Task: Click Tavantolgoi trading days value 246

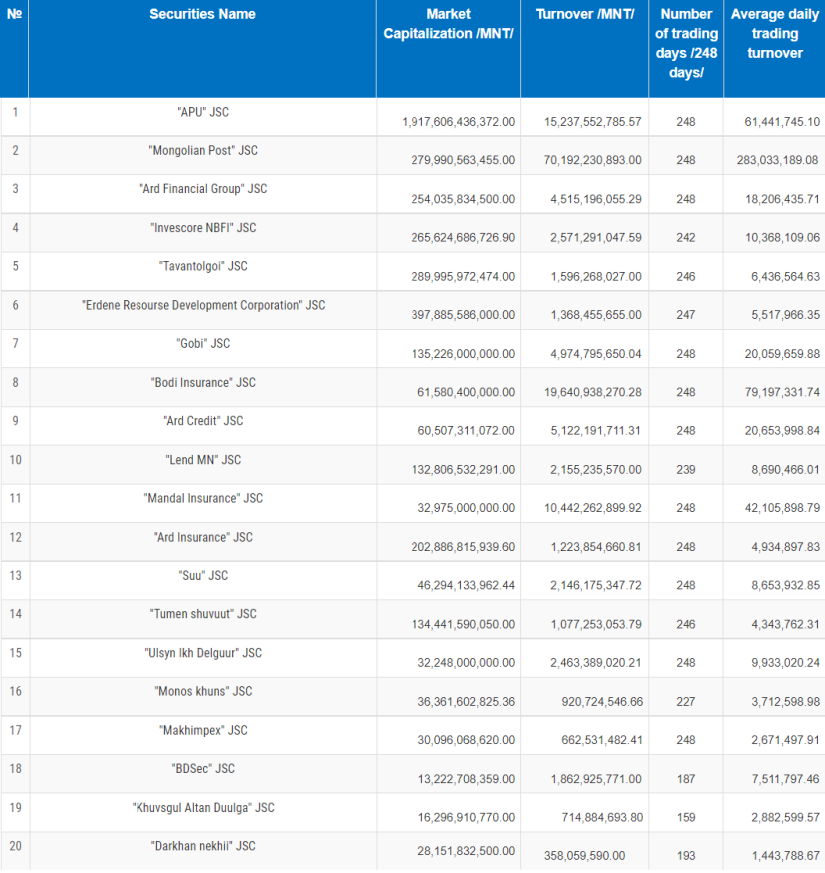Action: coord(686,276)
